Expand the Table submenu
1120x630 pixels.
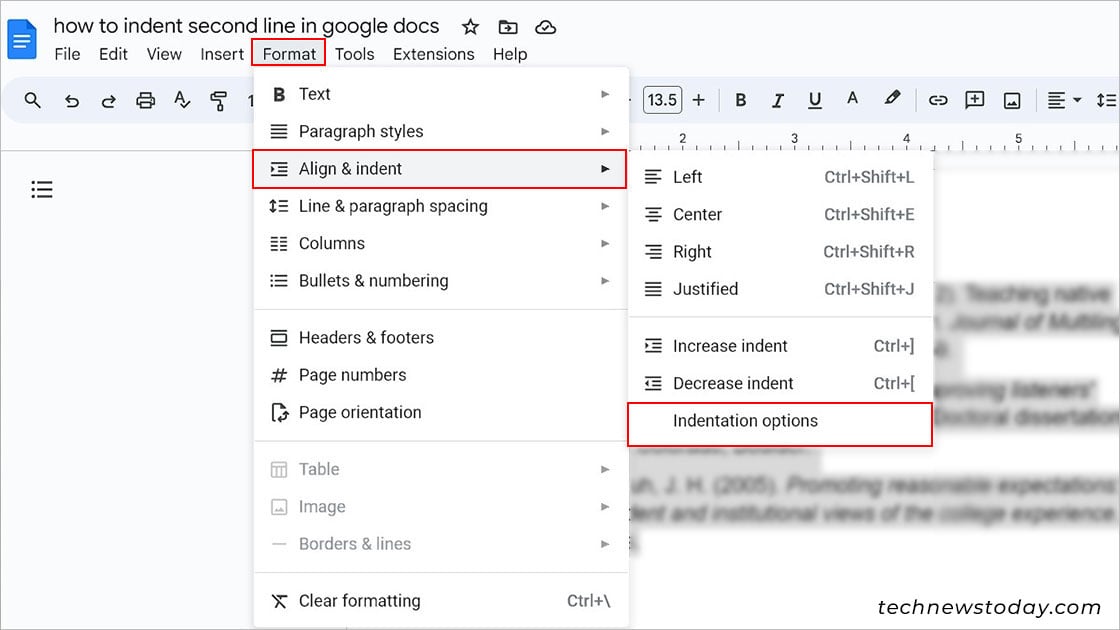(441, 469)
